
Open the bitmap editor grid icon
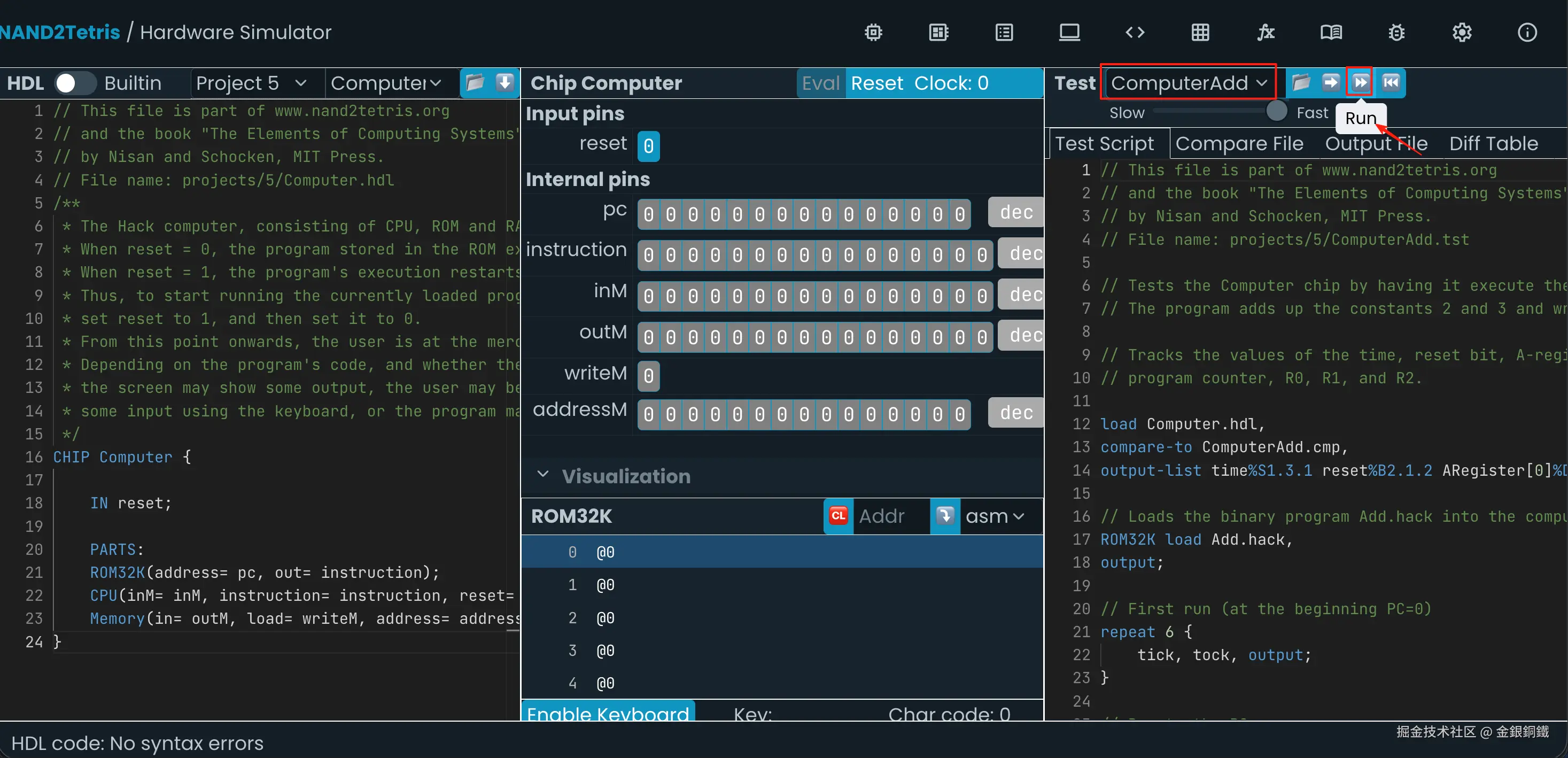[1200, 32]
